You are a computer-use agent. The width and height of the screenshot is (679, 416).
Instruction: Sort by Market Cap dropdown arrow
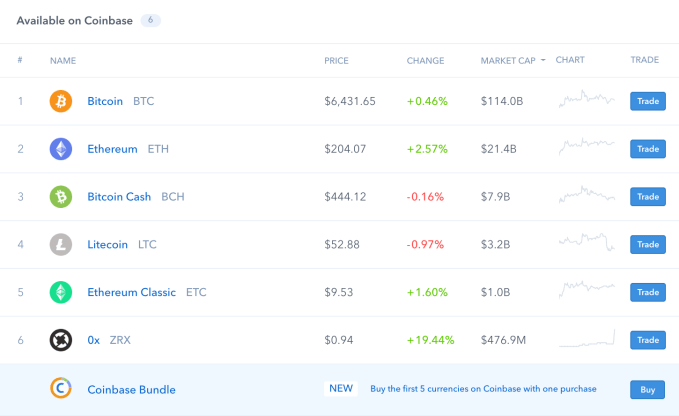543,61
